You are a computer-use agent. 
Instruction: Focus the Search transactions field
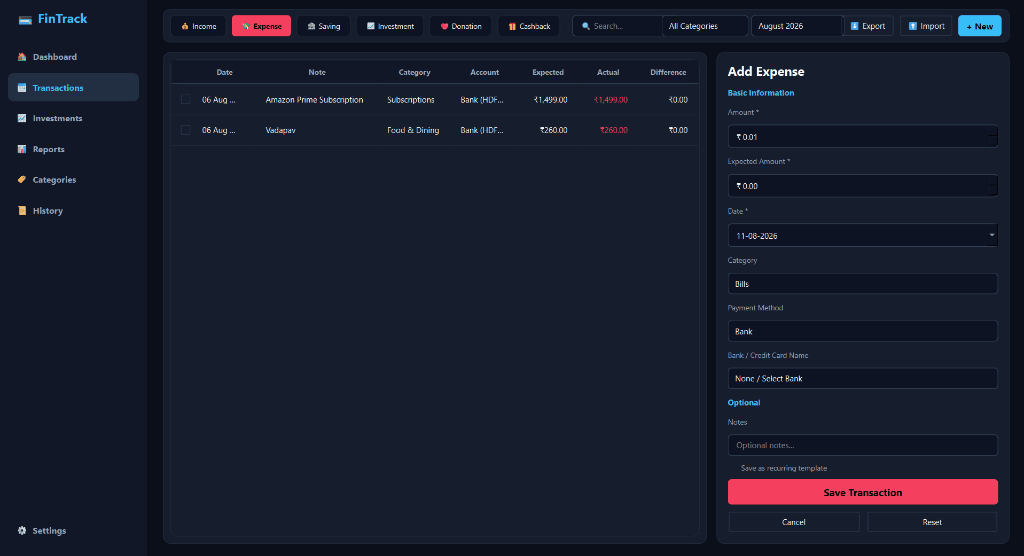617,26
